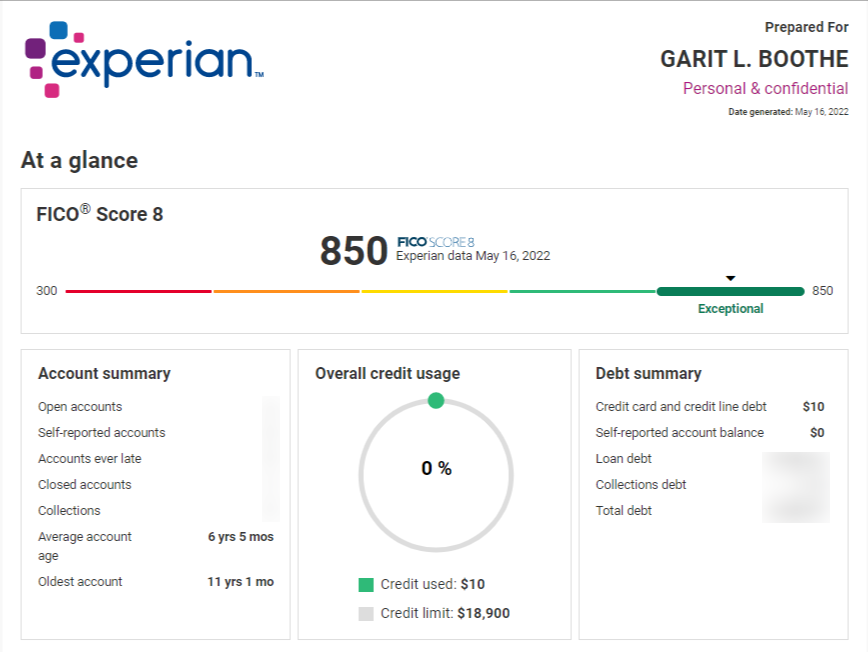
Task: Click the Account summary heading
Action: [104, 374]
